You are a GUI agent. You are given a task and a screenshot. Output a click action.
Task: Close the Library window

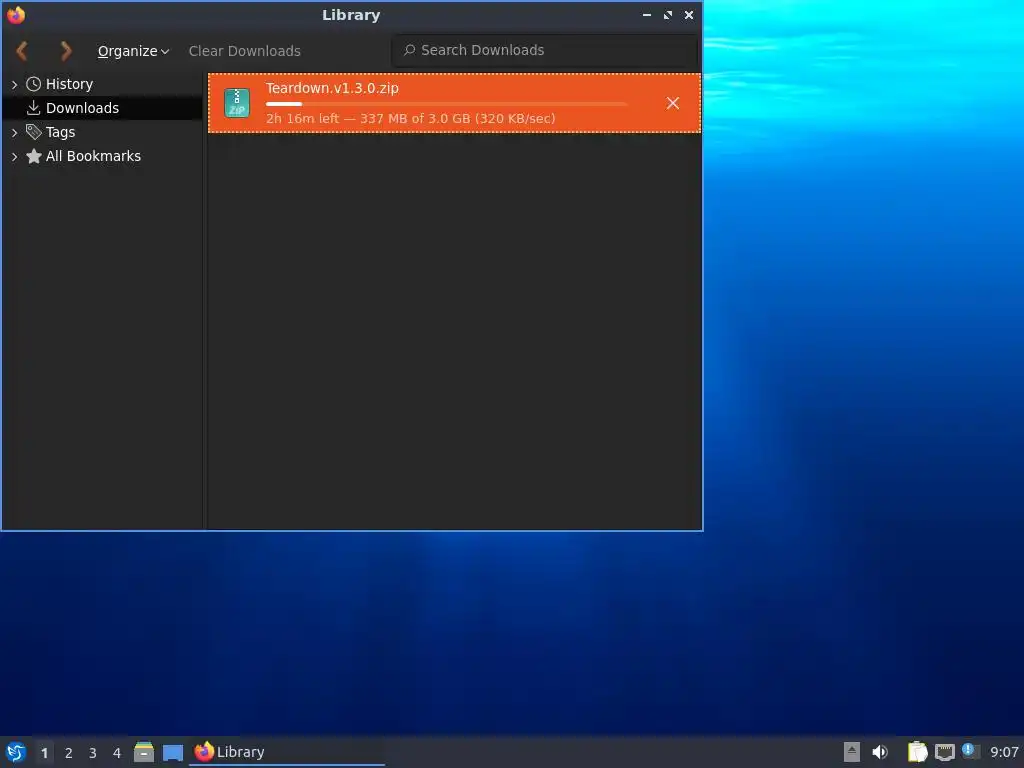tap(689, 15)
